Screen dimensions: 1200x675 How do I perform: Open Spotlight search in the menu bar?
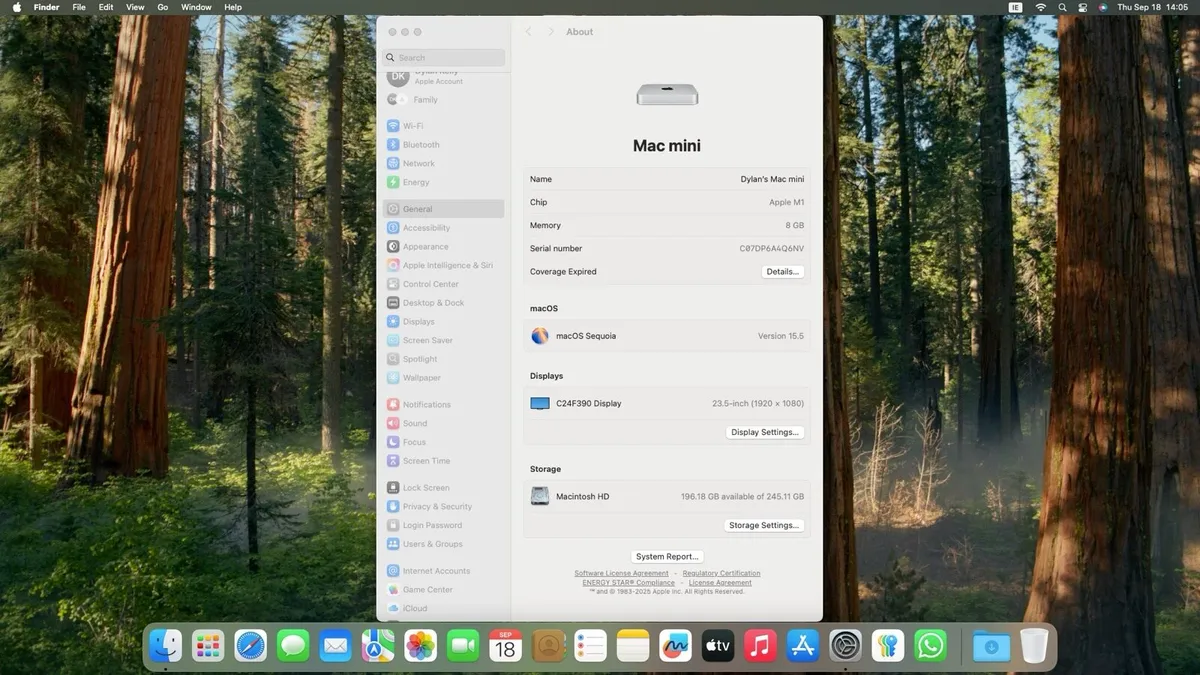[x=1062, y=7]
